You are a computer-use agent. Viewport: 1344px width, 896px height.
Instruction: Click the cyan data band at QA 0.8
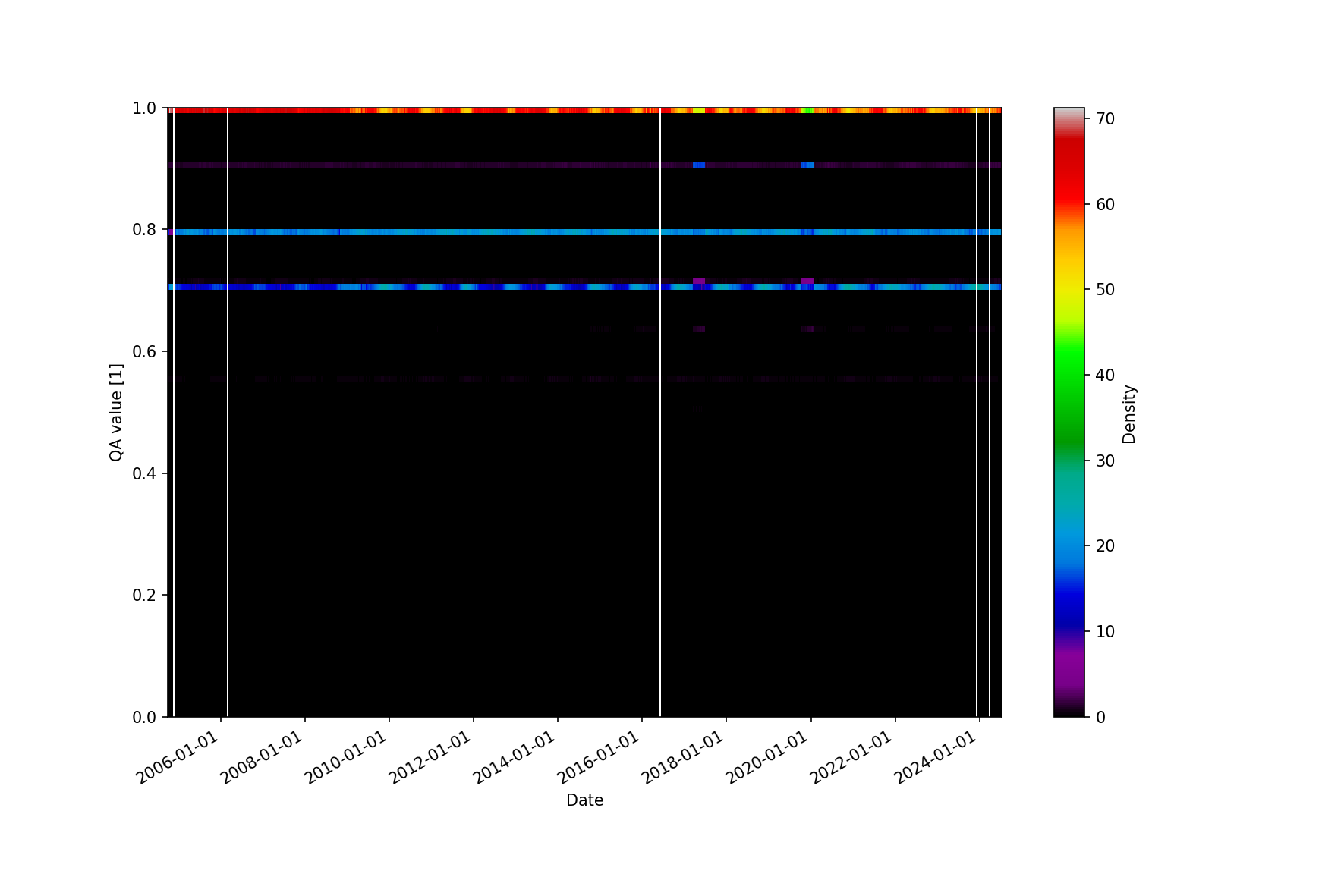(x=455, y=232)
